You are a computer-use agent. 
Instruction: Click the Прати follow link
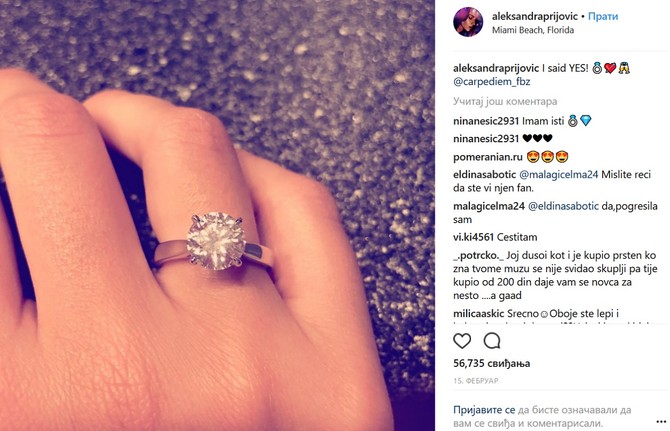603,16
